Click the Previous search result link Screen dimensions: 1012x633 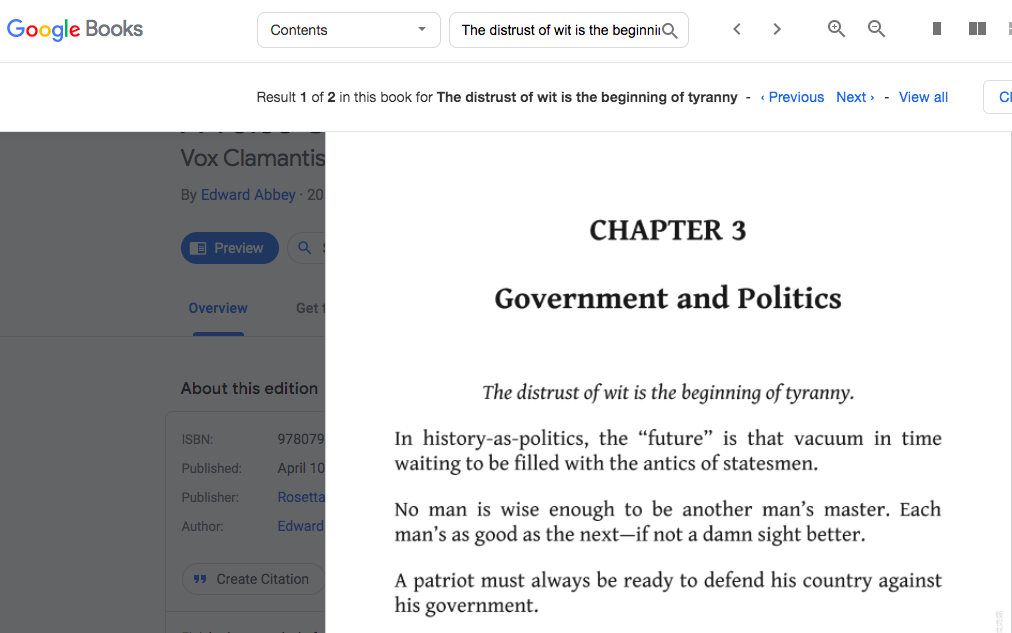pyautogui.click(x=792, y=97)
